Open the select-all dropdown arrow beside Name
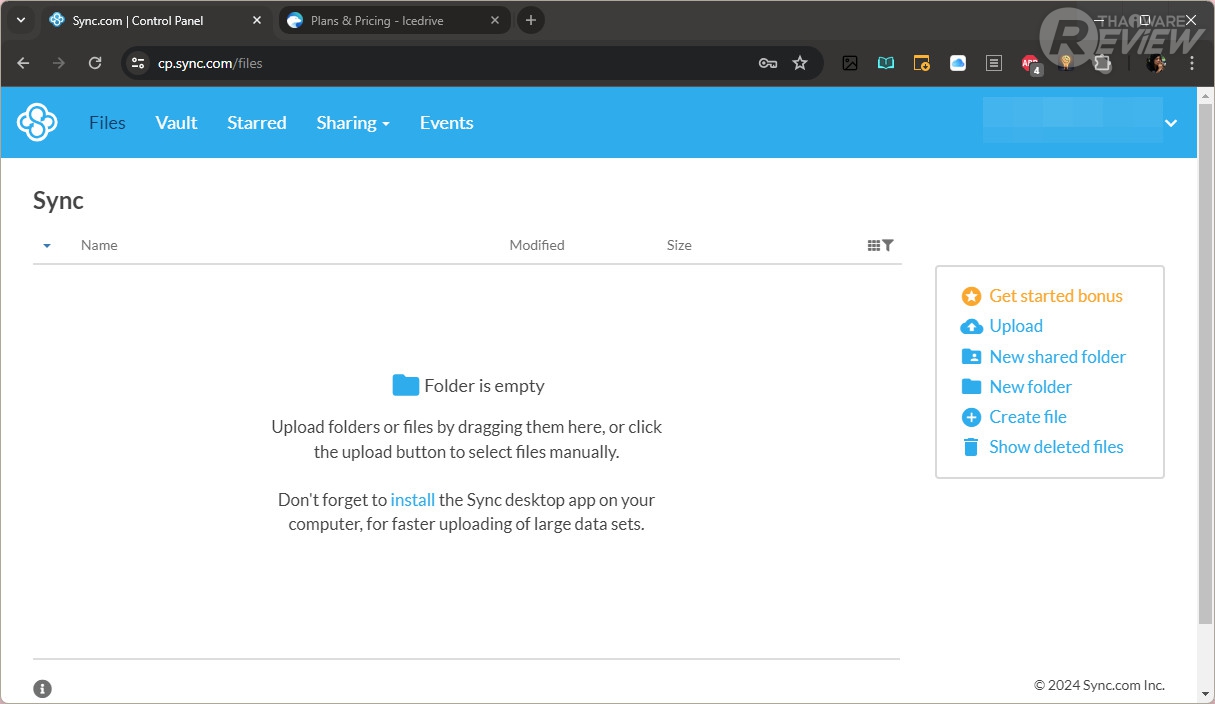The height and width of the screenshot is (704, 1215). 47,246
